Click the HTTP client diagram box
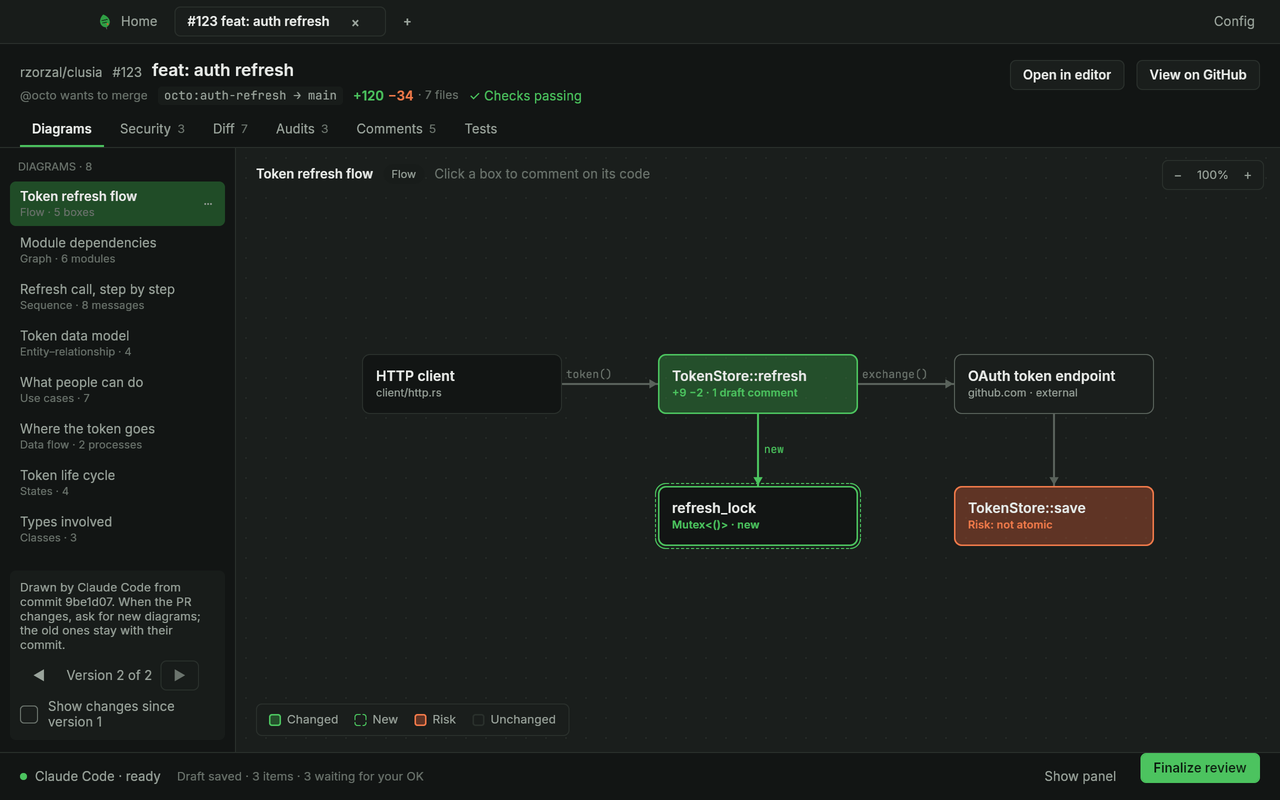The width and height of the screenshot is (1280, 800). (x=462, y=384)
